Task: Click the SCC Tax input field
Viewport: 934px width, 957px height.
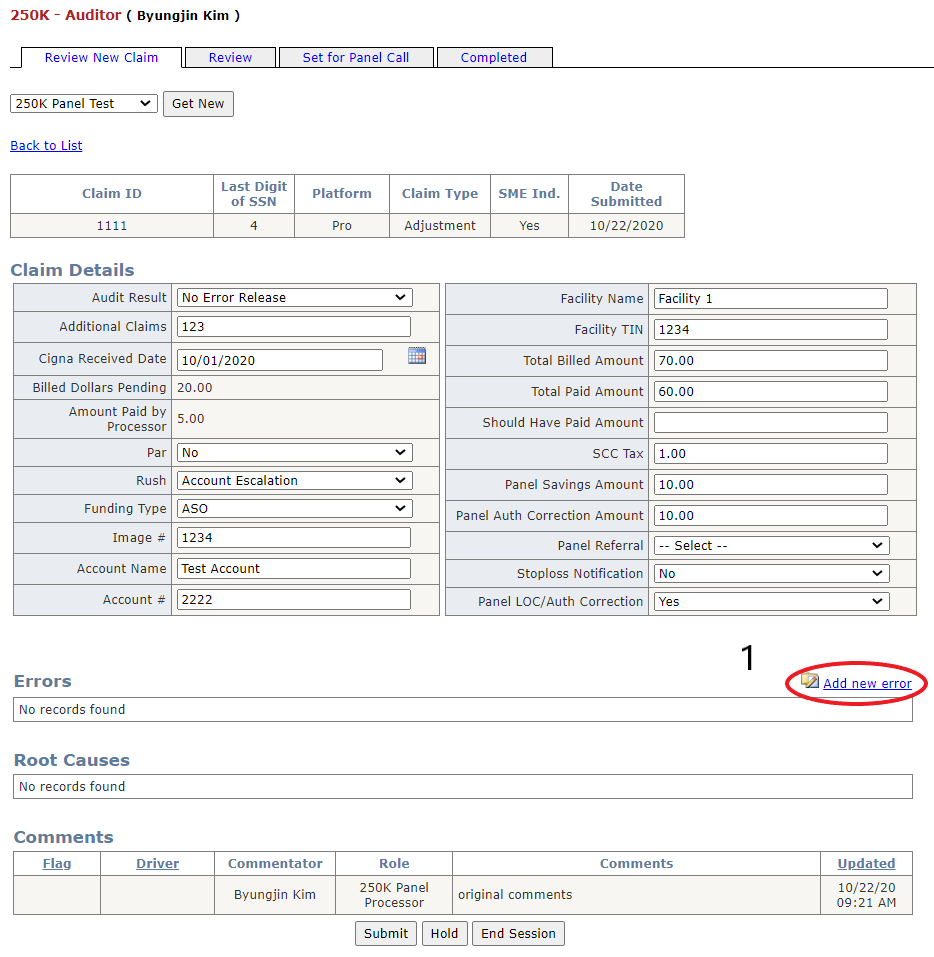Action: click(x=770, y=453)
